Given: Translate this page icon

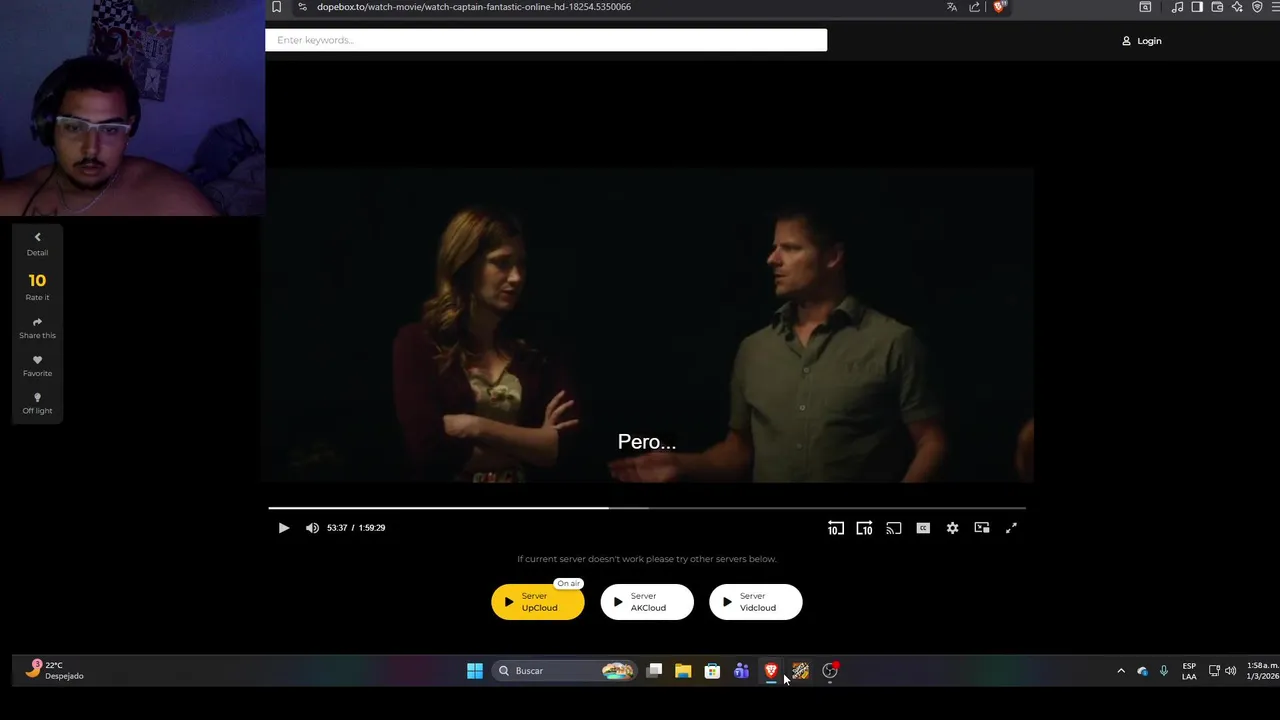Looking at the screenshot, I should tap(952, 7).
